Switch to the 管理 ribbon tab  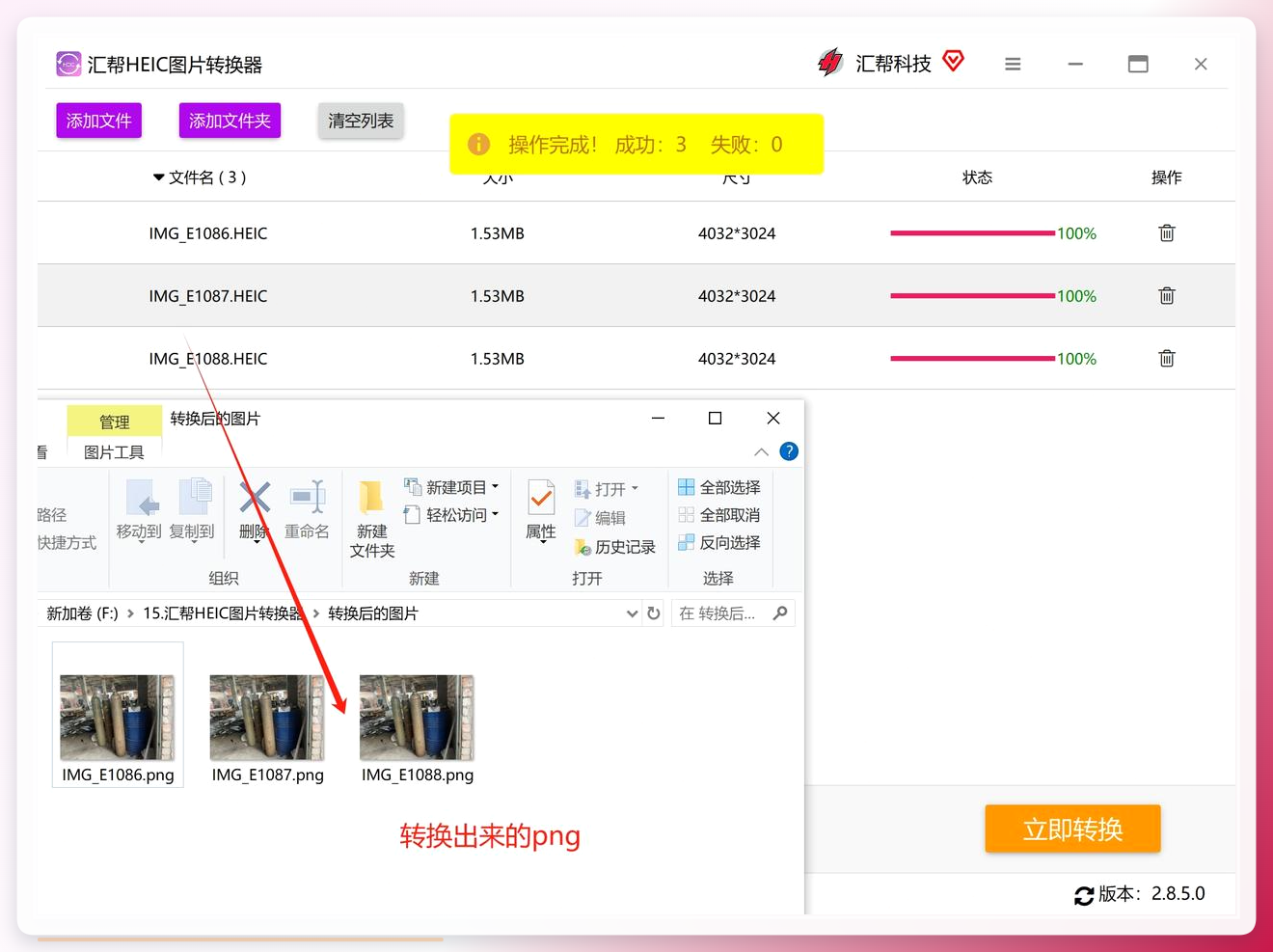[x=115, y=422]
